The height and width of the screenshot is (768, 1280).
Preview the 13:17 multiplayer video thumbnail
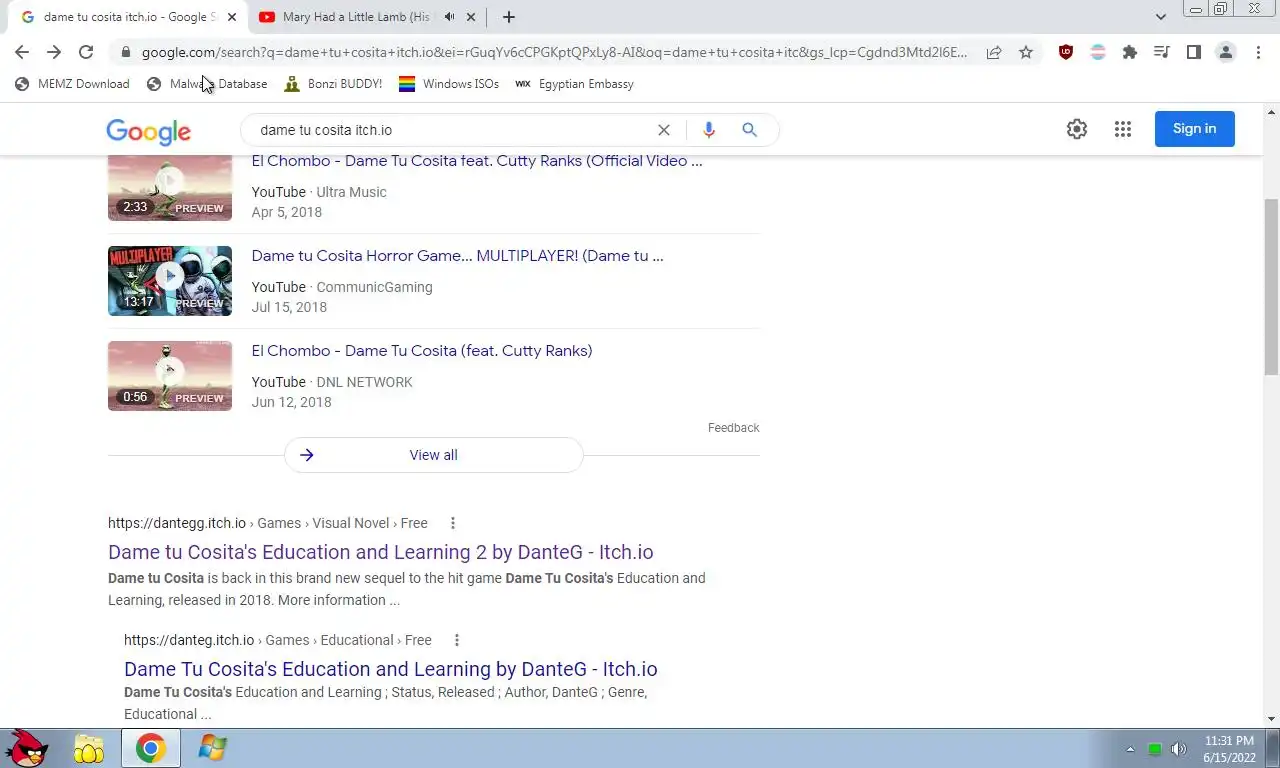pos(170,281)
